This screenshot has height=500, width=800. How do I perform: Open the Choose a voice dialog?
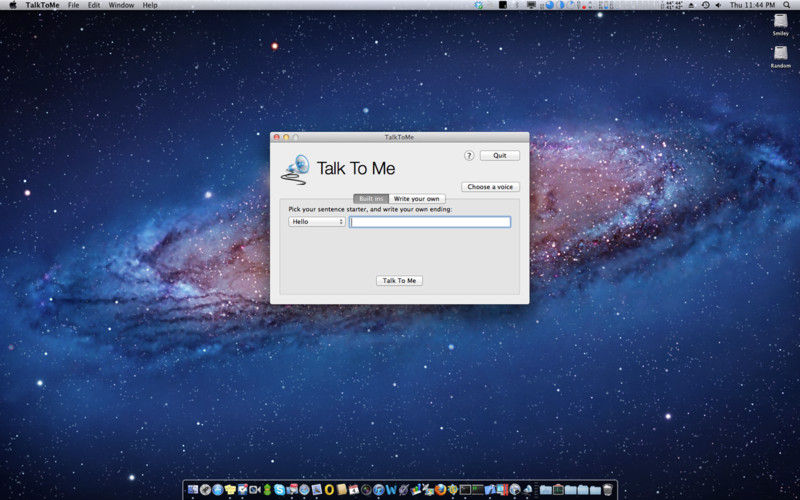[490, 187]
